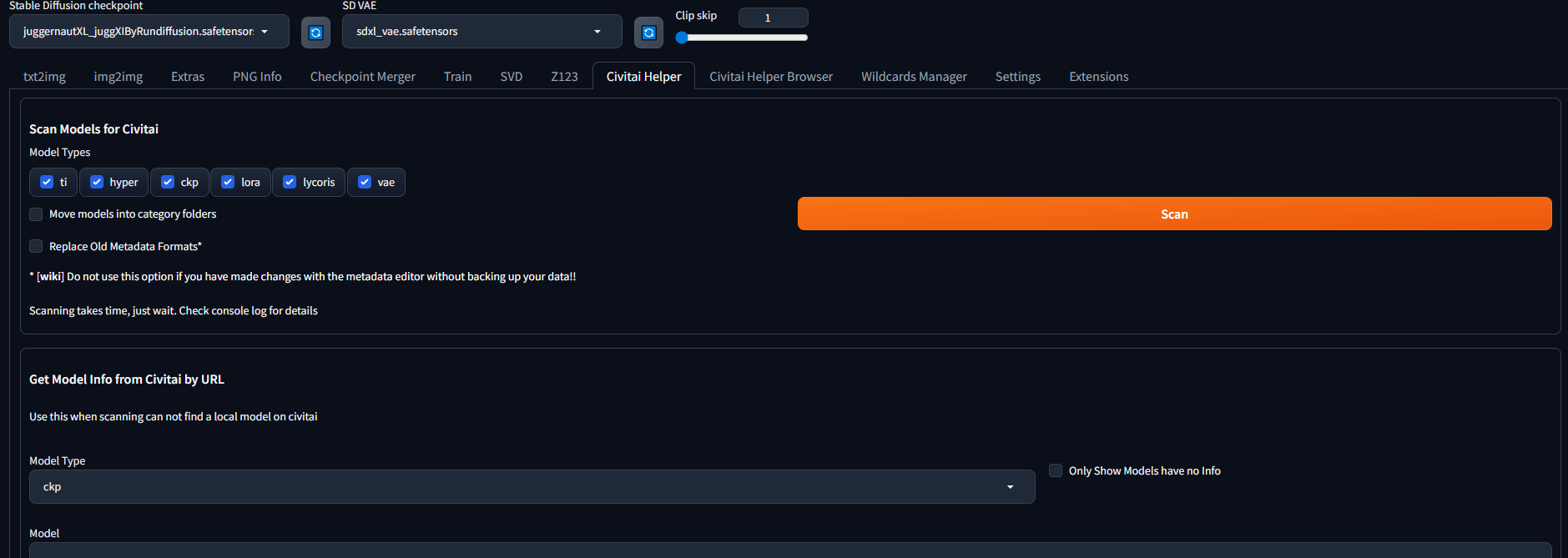The image size is (1568, 558).
Task: Click the Use this when scanning text
Action: (174, 417)
